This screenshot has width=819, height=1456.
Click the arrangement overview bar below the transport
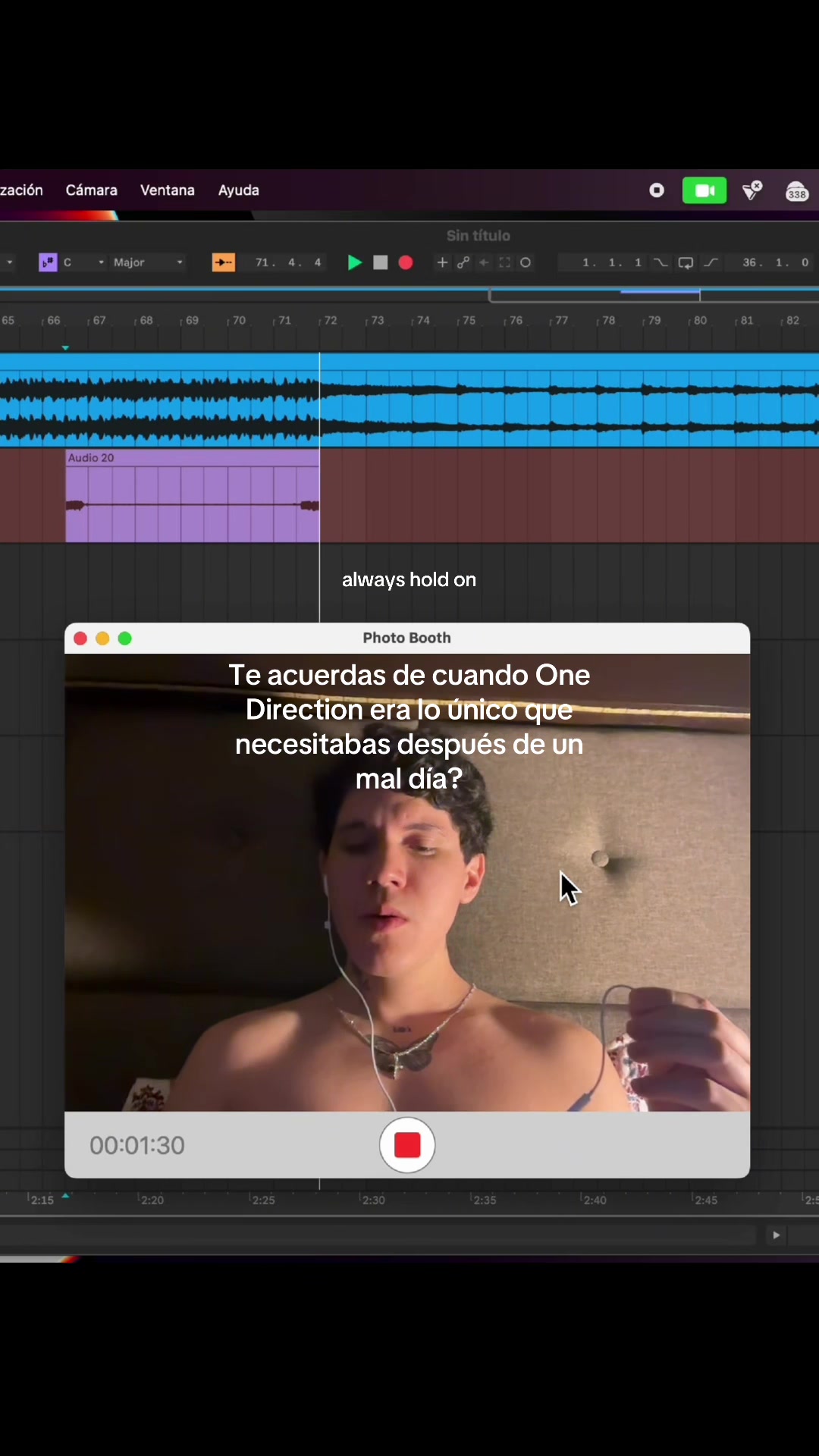pyautogui.click(x=409, y=295)
